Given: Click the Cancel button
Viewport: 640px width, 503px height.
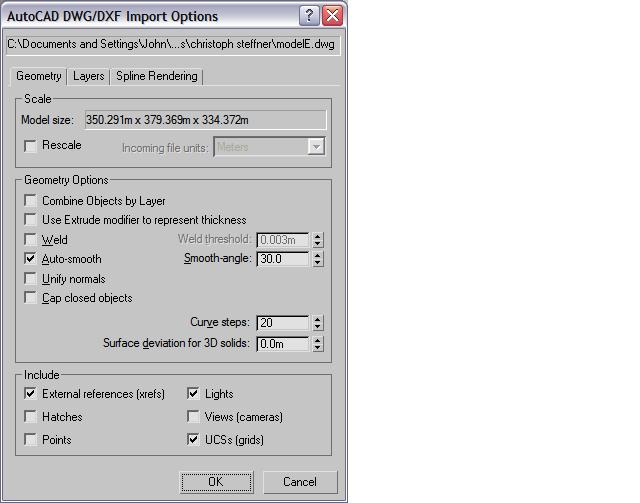Looking at the screenshot, I should [x=300, y=482].
